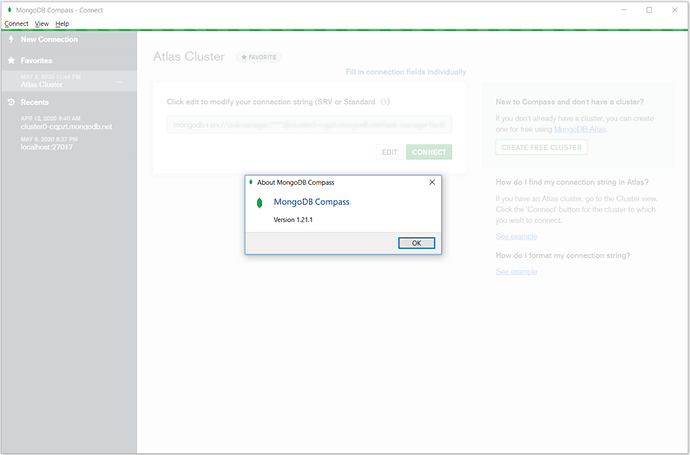690x455 pixels.
Task: Click the MongoDB leaf logo in About dialog
Action: 260,203
